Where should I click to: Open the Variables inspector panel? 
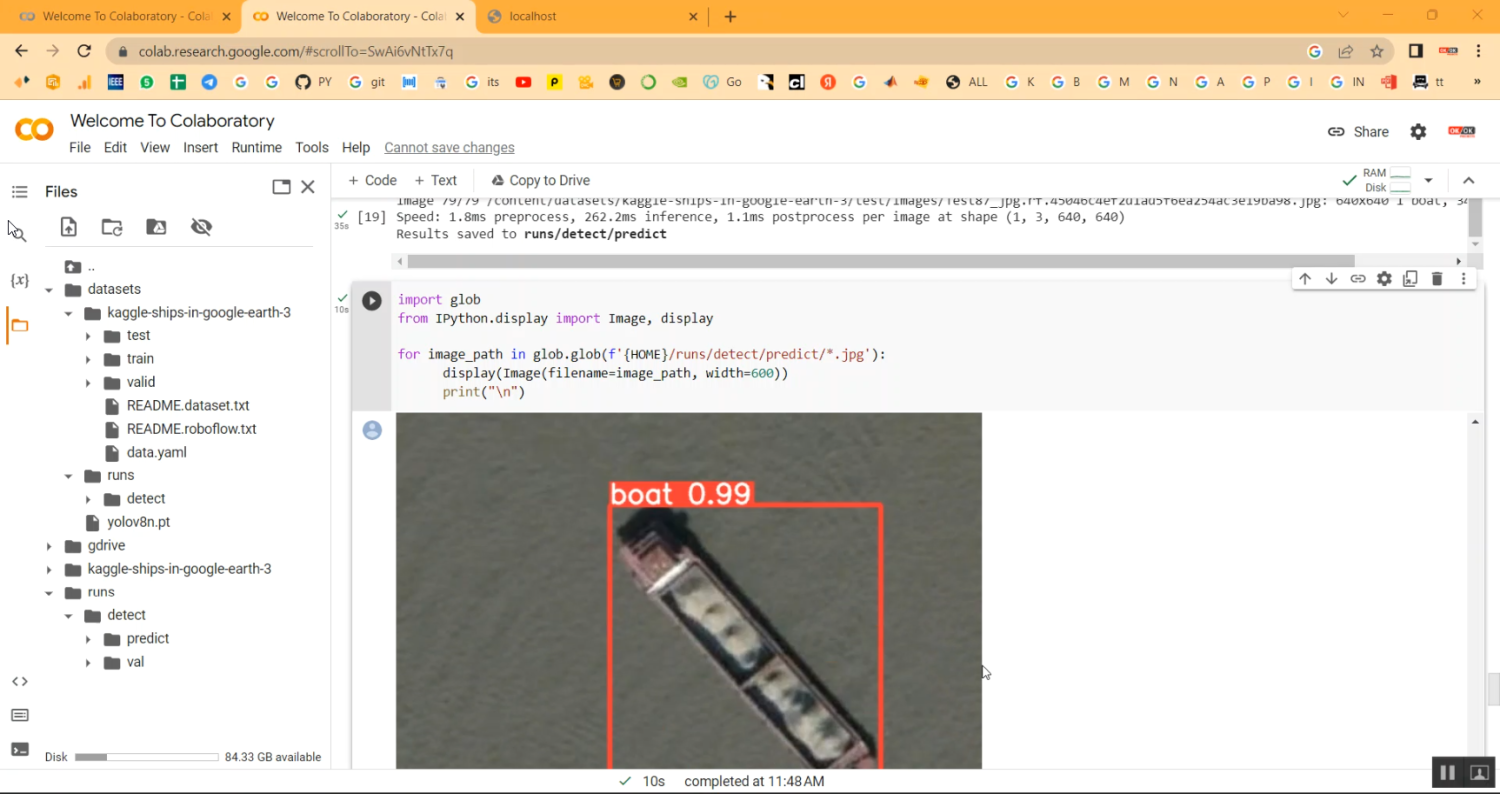19,281
